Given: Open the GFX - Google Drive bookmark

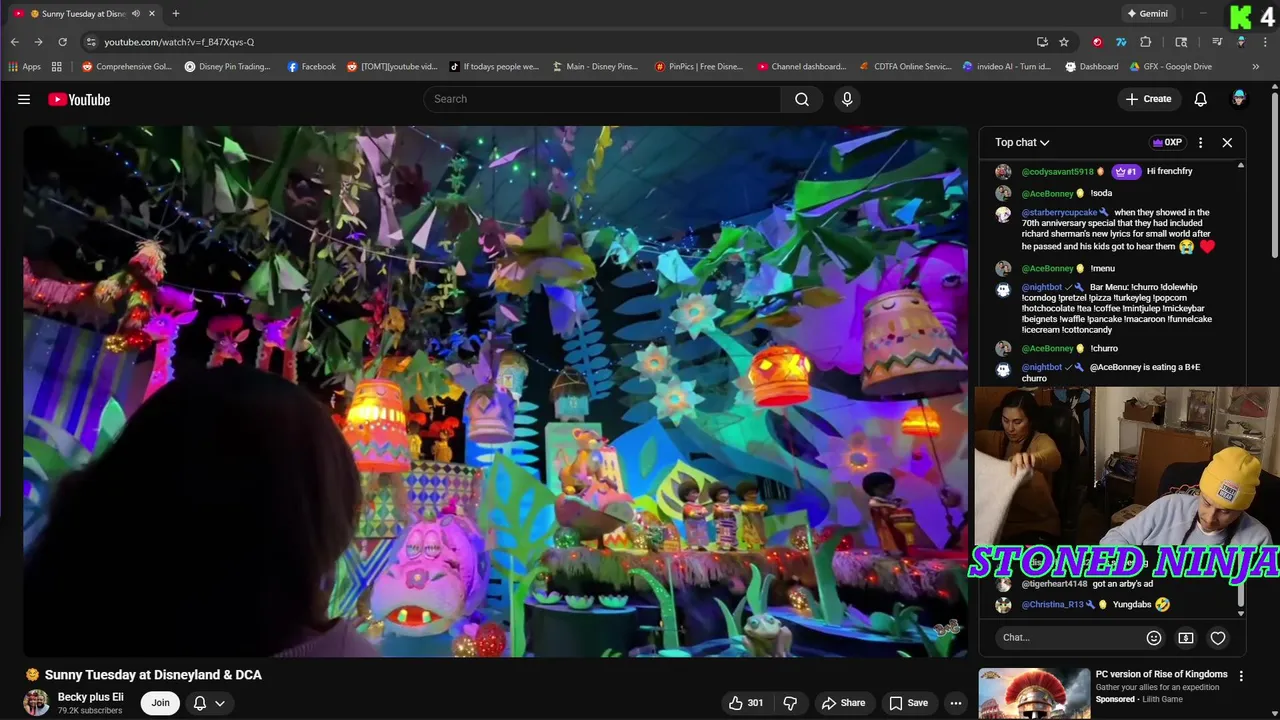Looking at the screenshot, I should 1170,67.
